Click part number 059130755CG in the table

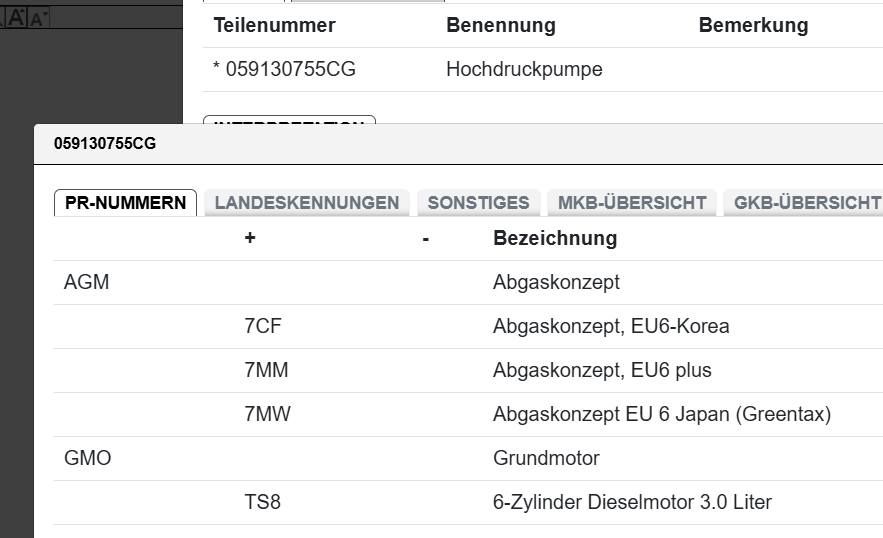[x=290, y=70]
